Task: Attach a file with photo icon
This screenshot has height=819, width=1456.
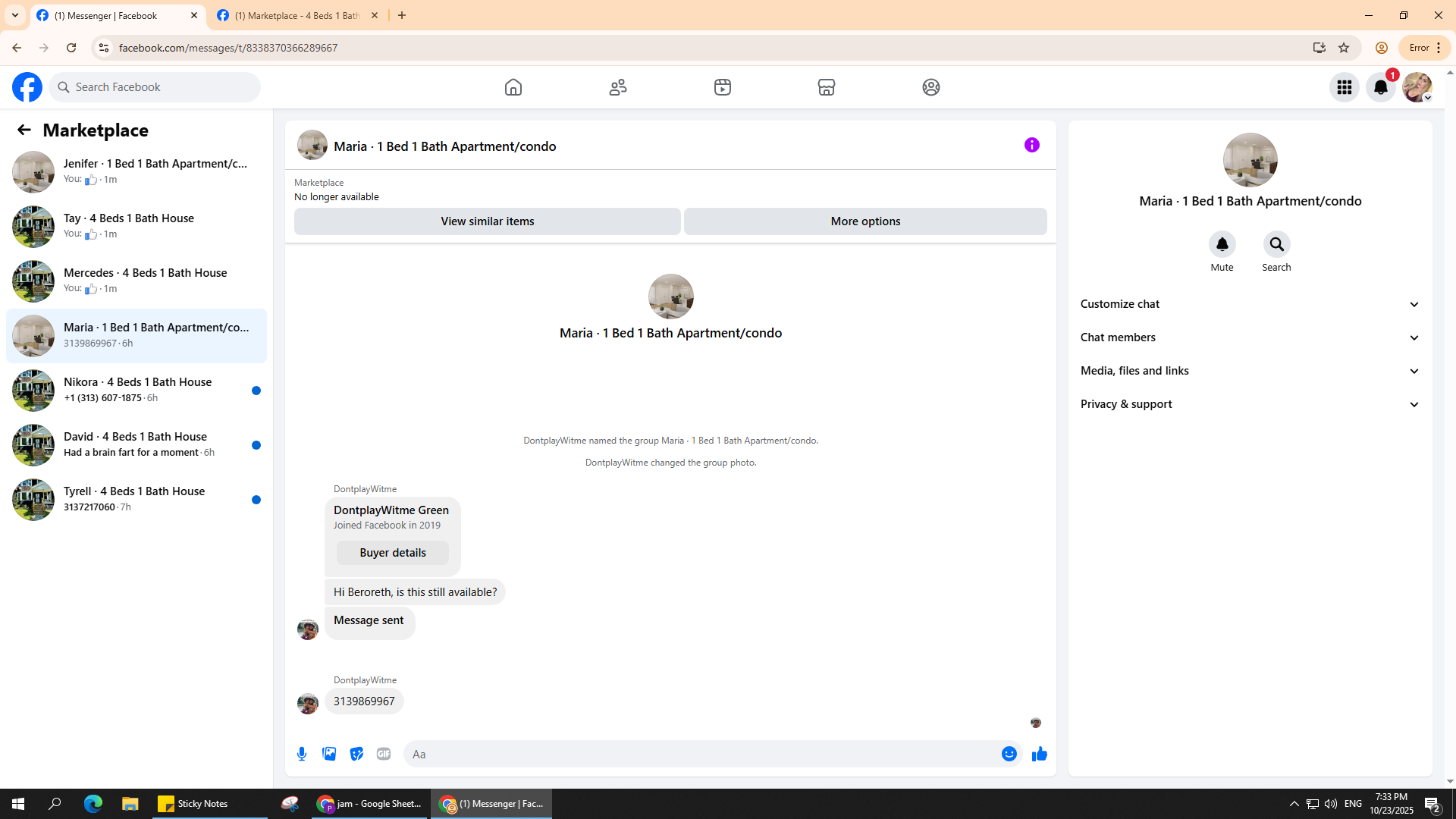Action: pyautogui.click(x=329, y=754)
